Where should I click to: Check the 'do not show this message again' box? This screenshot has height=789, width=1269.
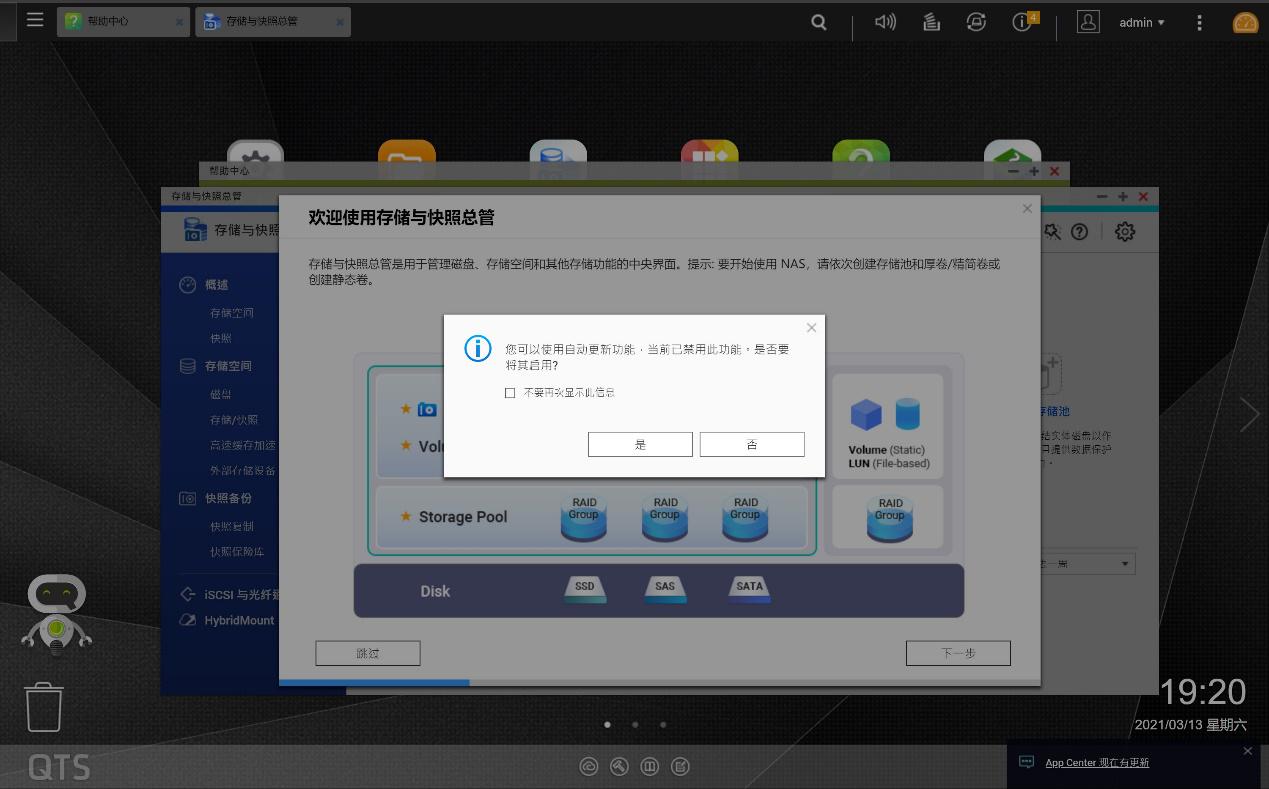click(510, 393)
